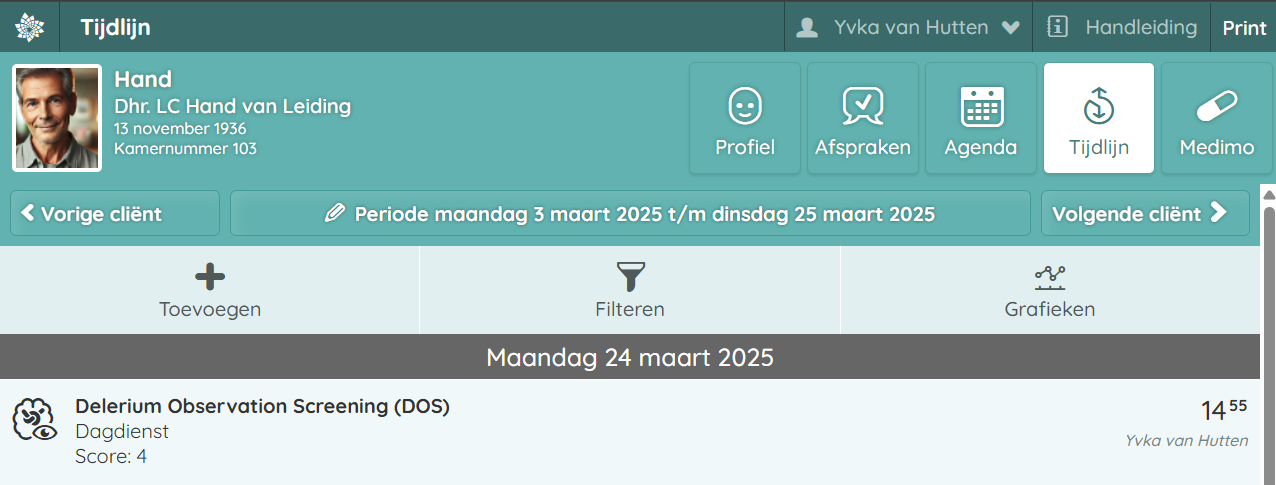1276x485 pixels.
Task: Open the Profiel smiley icon
Action: (x=745, y=106)
